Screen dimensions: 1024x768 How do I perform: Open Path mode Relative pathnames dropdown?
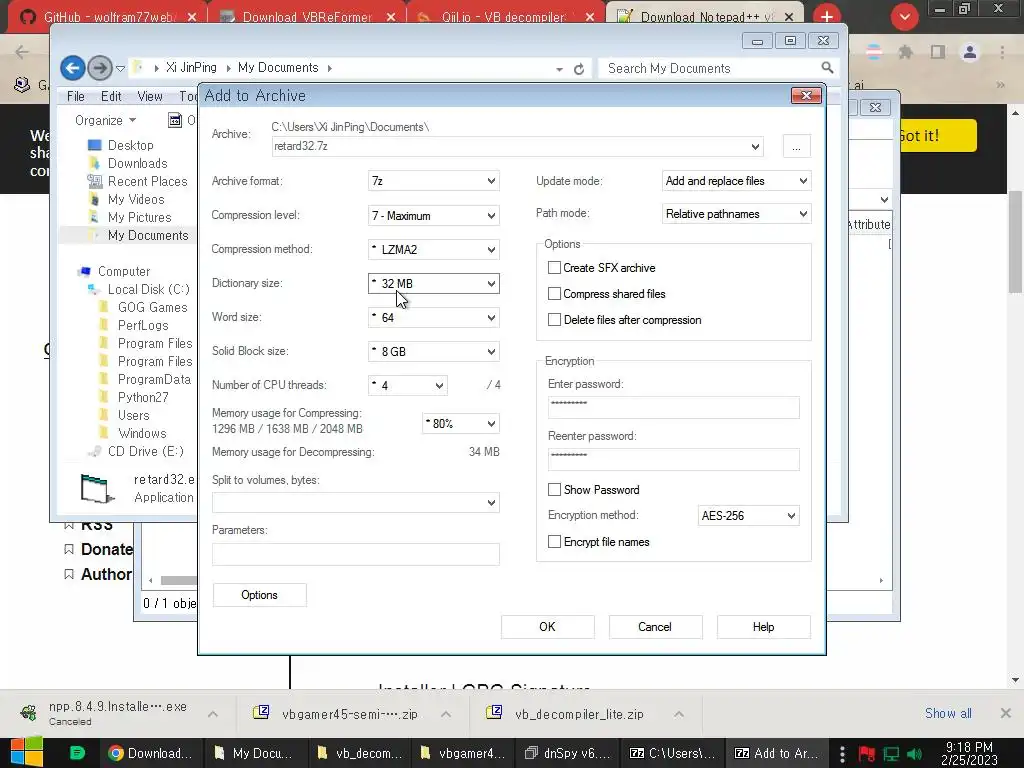coord(737,214)
